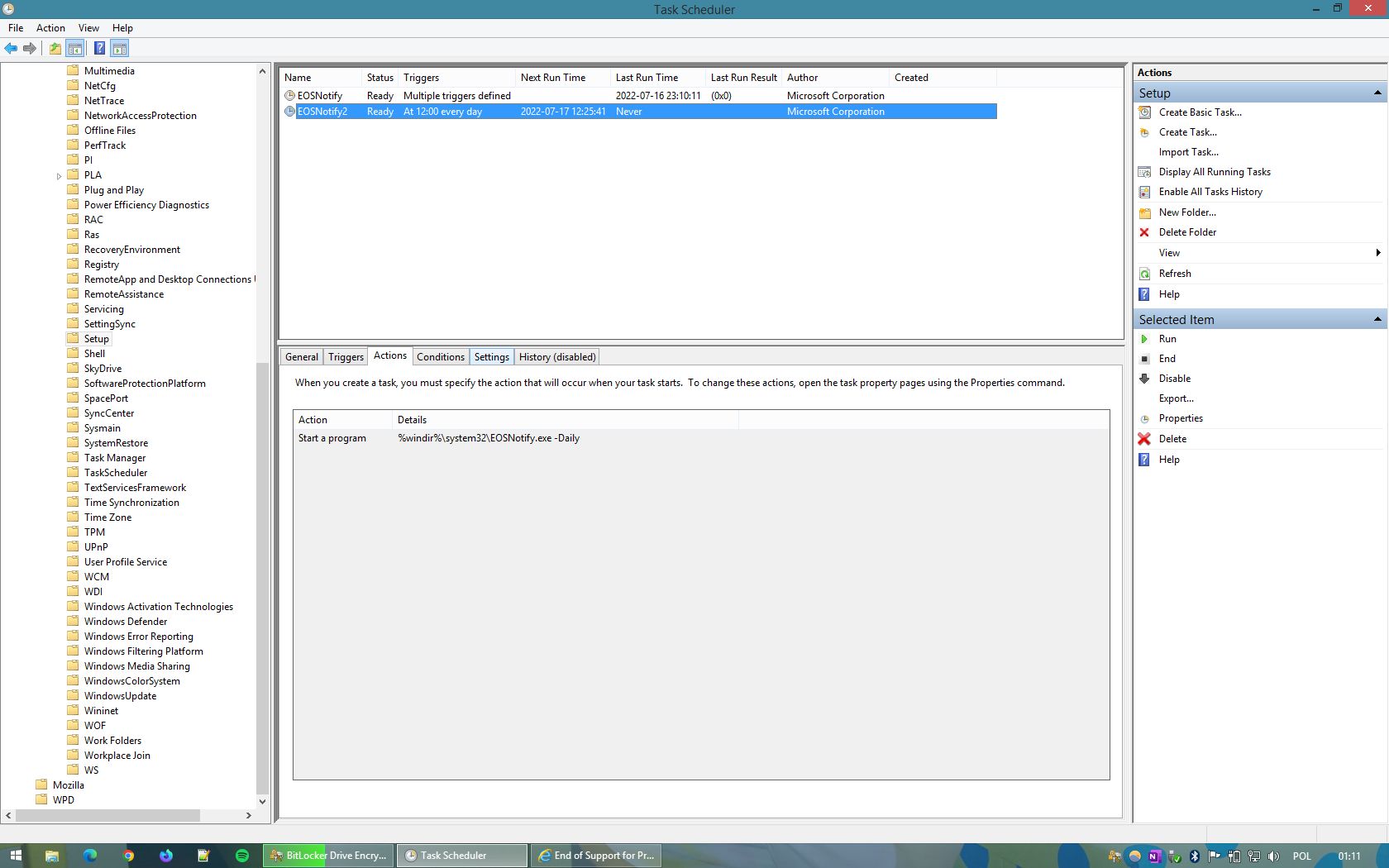Viewport: 1389px width, 868px height.
Task: Click the Create Basic Task icon
Action: (1145, 112)
